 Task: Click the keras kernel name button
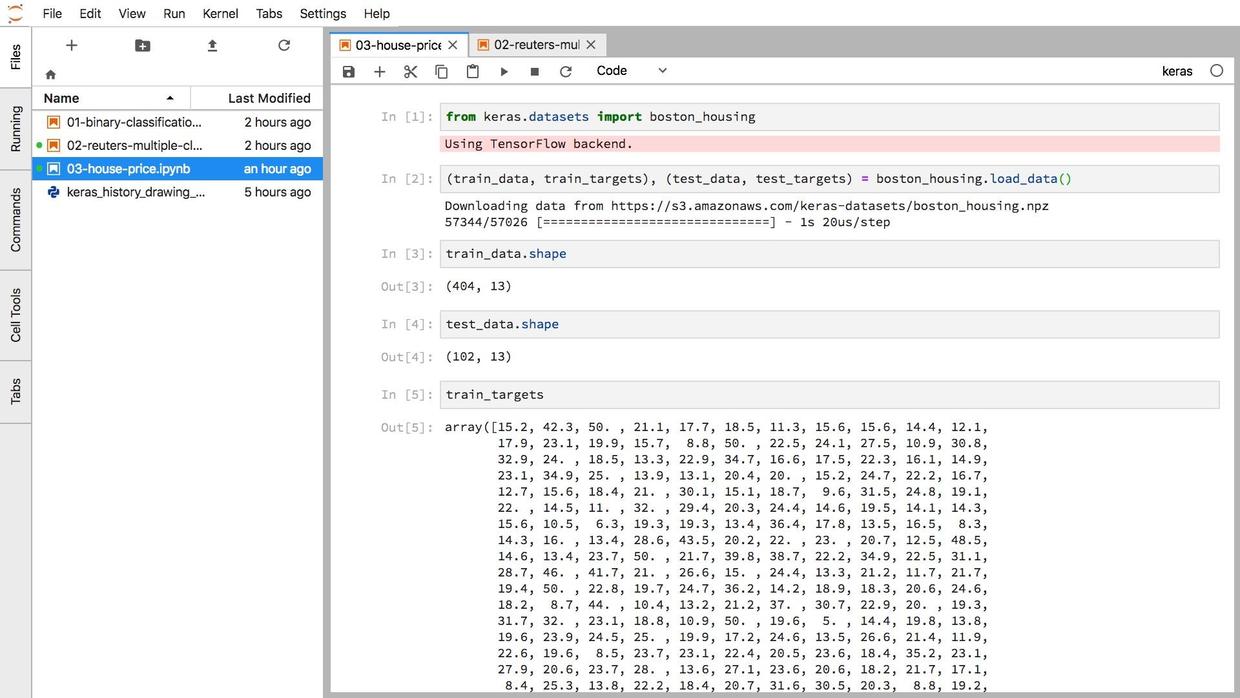pos(1177,71)
